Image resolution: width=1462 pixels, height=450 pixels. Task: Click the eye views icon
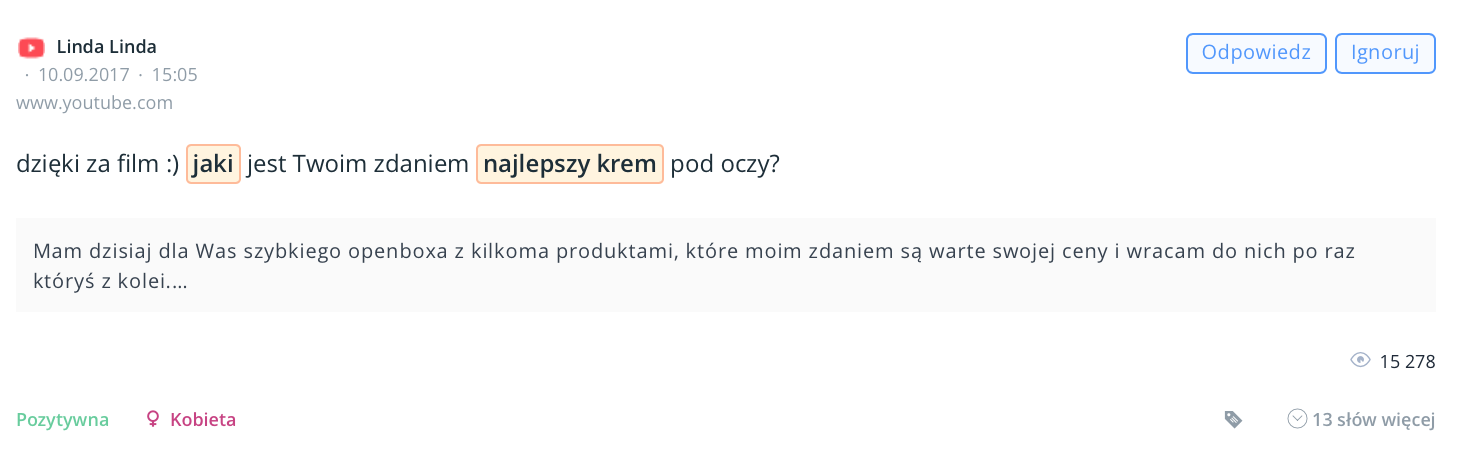1360,361
